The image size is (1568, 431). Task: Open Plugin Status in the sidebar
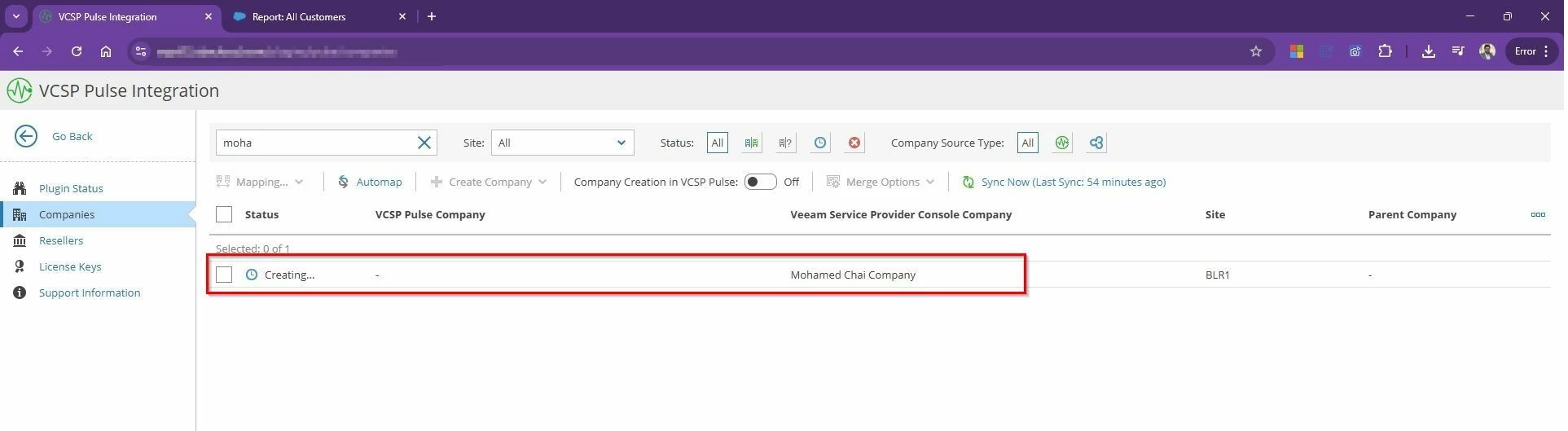click(x=71, y=188)
